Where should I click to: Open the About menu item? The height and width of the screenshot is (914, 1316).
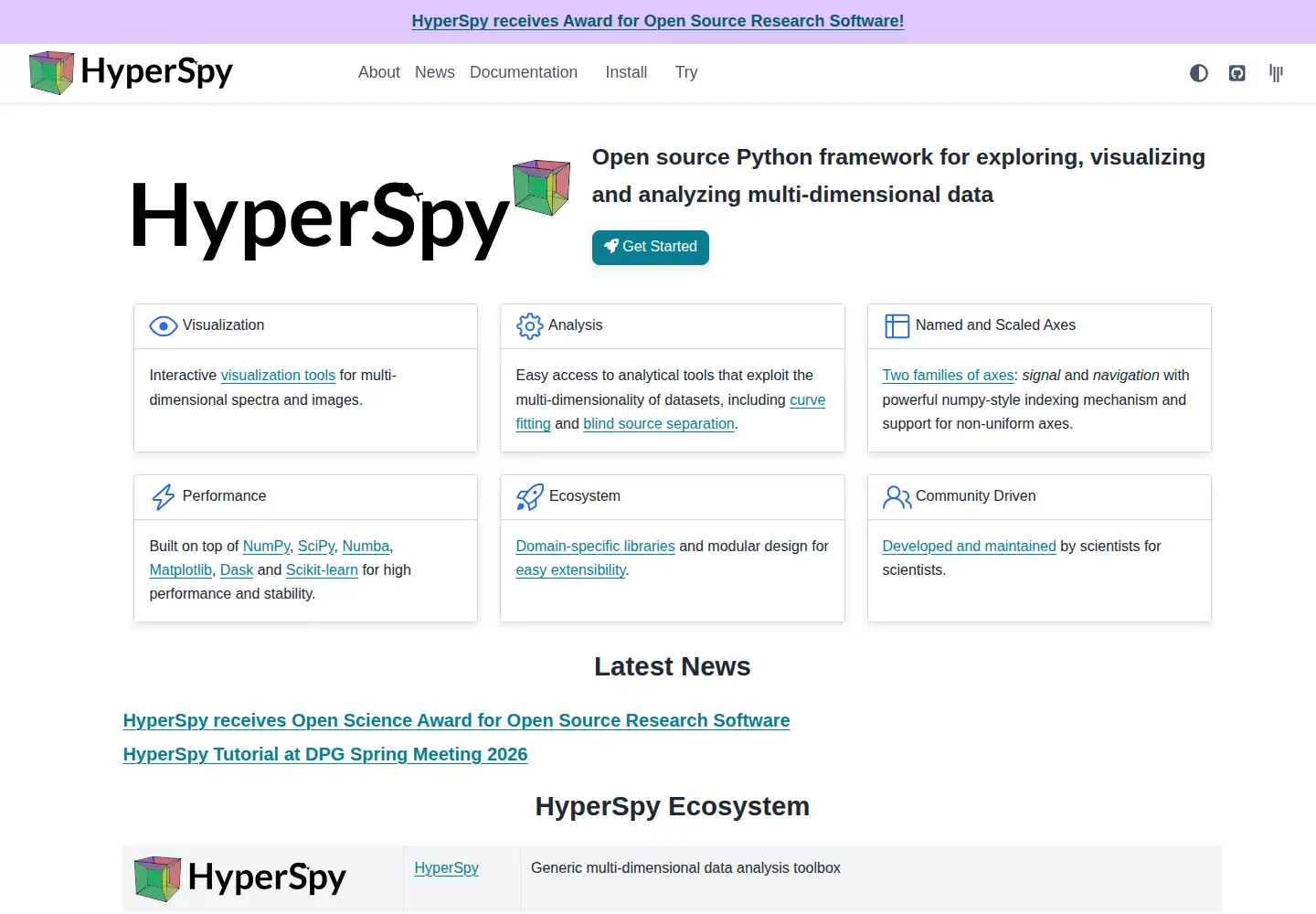tap(379, 72)
